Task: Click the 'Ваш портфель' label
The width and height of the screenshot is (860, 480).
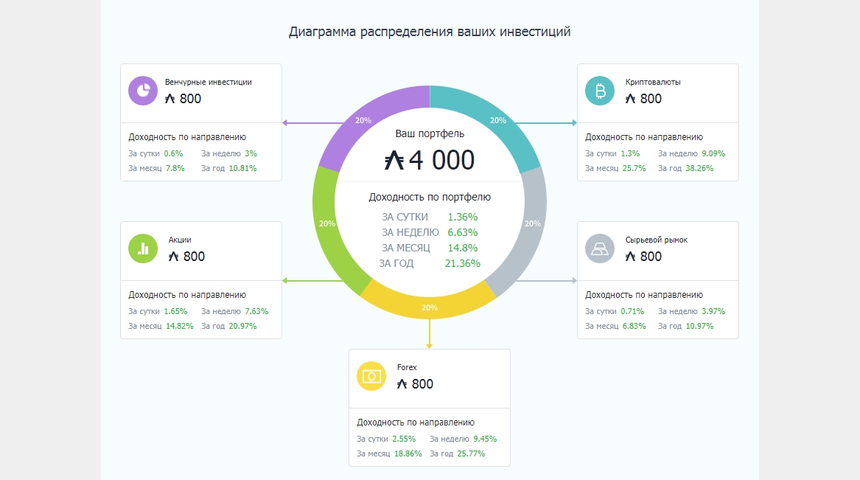Action: (429, 133)
